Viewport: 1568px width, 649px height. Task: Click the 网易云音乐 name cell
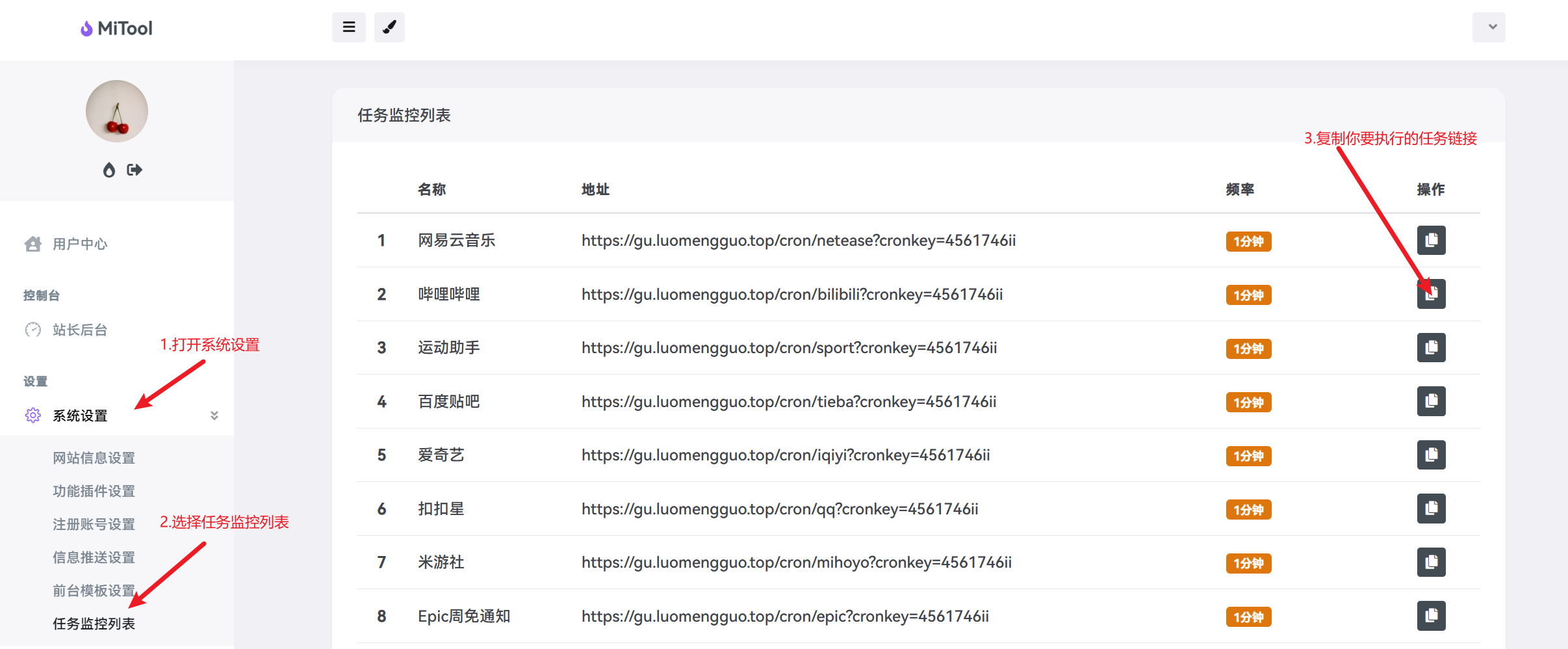(457, 241)
